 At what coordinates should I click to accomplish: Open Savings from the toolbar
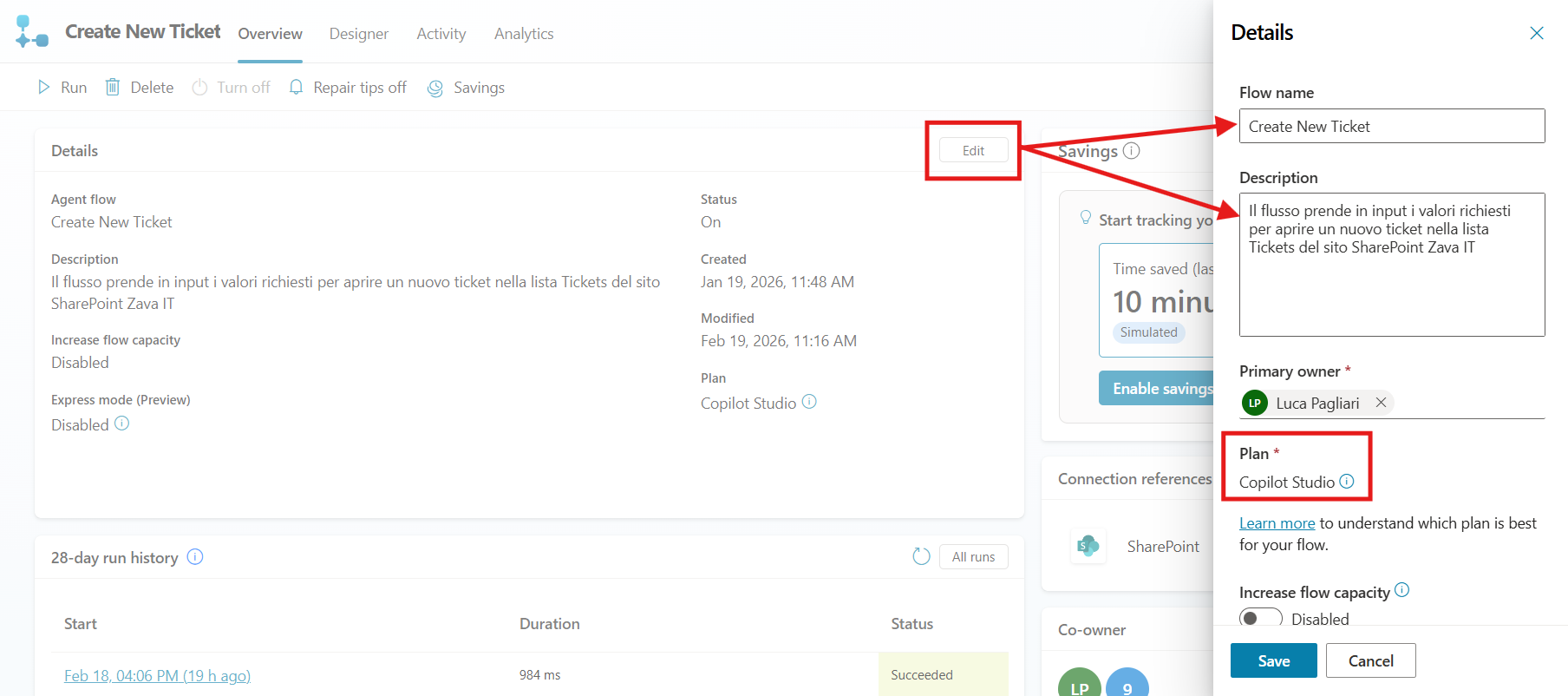tap(467, 88)
